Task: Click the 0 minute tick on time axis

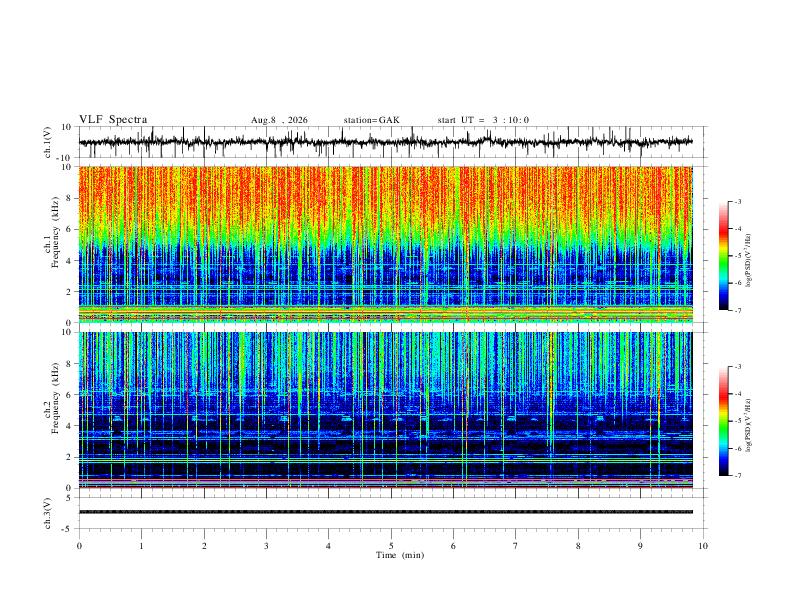Action: [x=79, y=546]
